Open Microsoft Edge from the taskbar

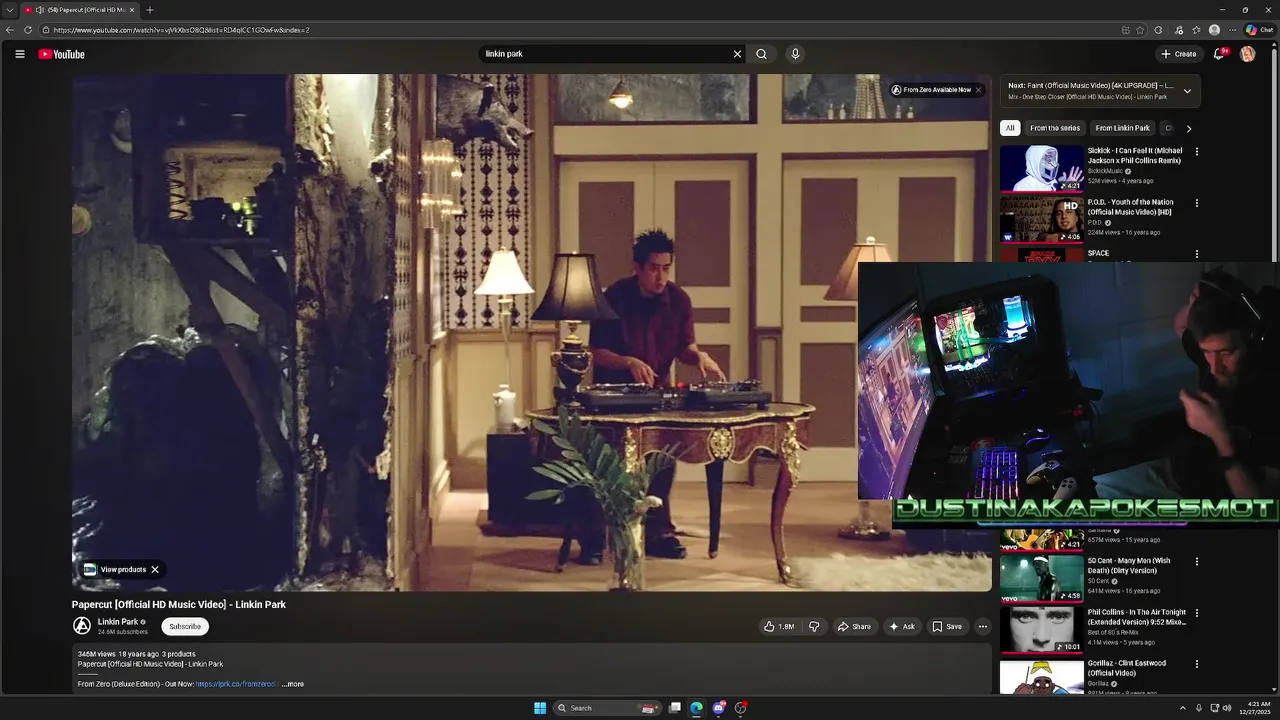pyautogui.click(x=697, y=708)
